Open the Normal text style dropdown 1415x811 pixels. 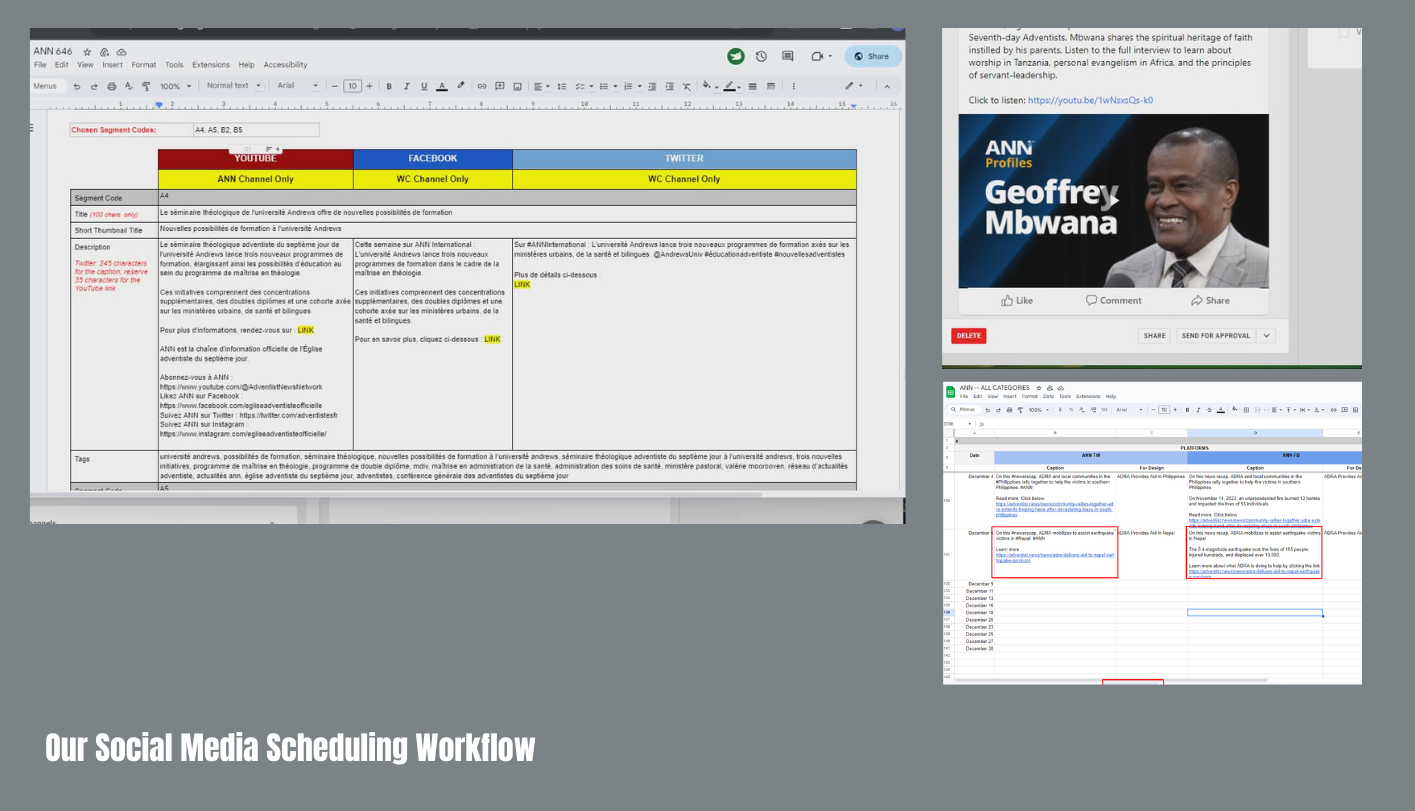click(233, 86)
